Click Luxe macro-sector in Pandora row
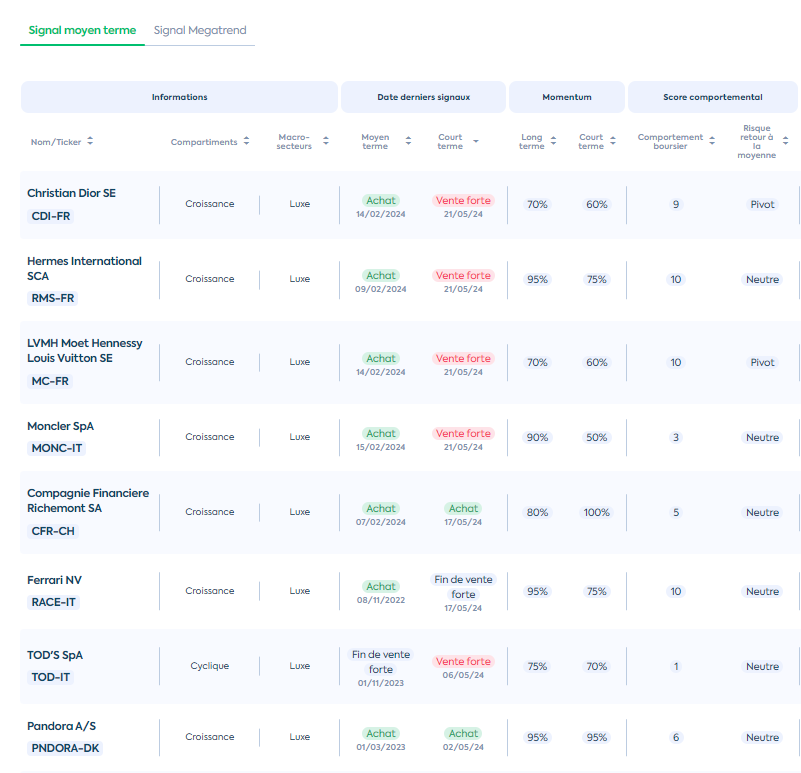 point(299,737)
